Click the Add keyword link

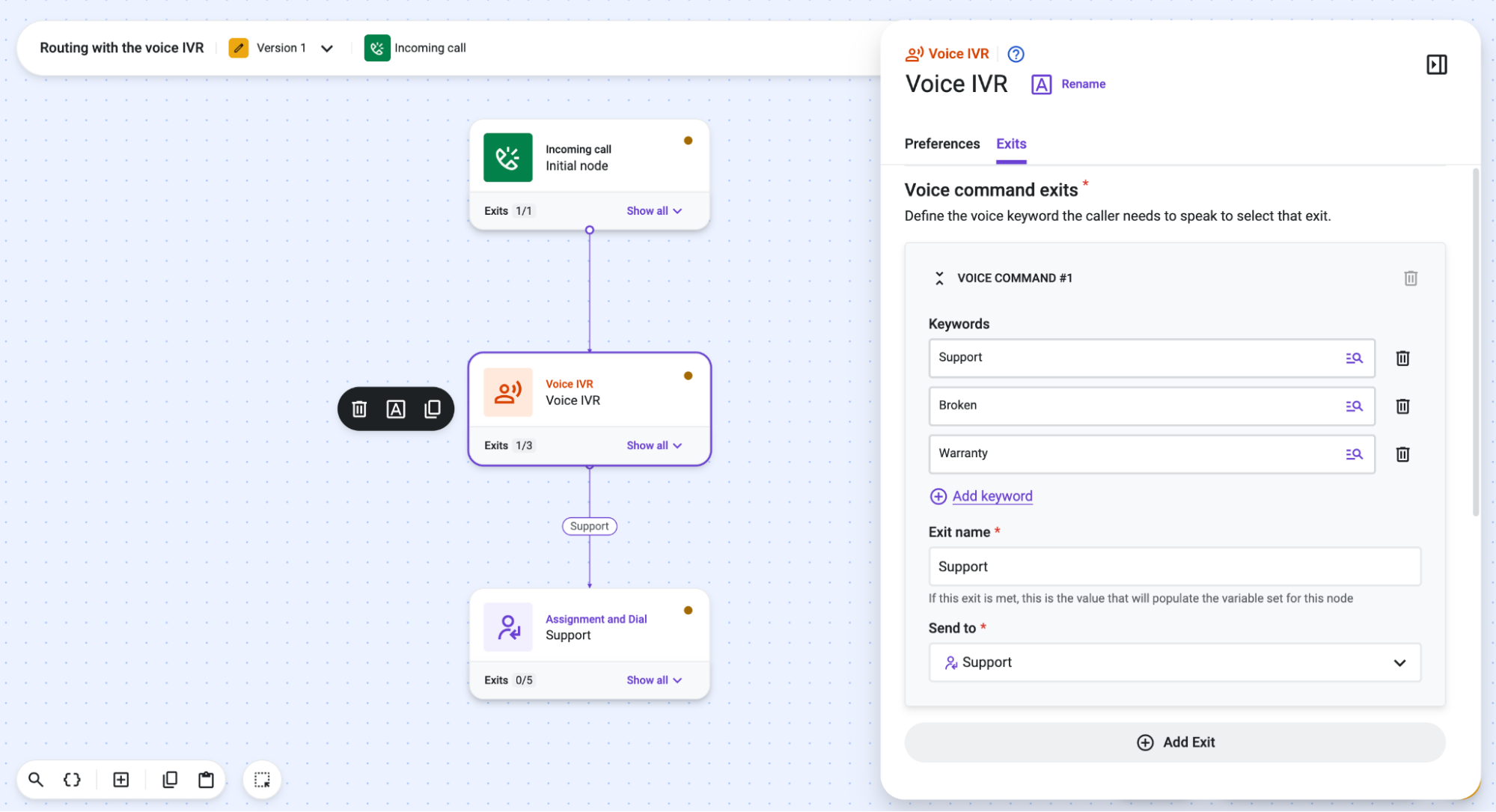click(992, 496)
